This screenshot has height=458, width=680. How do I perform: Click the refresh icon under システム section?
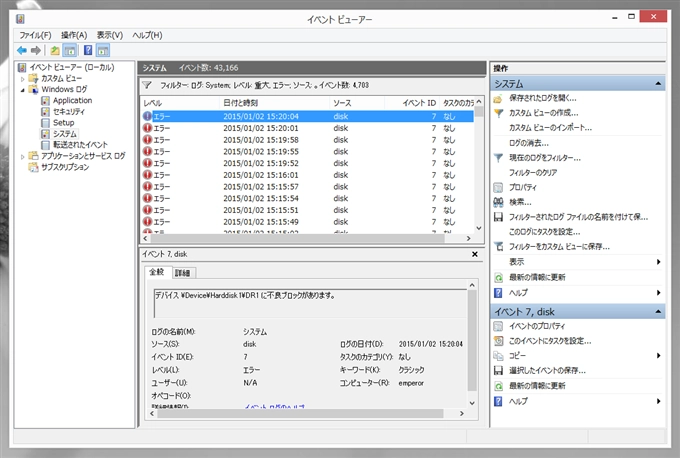click(x=498, y=278)
